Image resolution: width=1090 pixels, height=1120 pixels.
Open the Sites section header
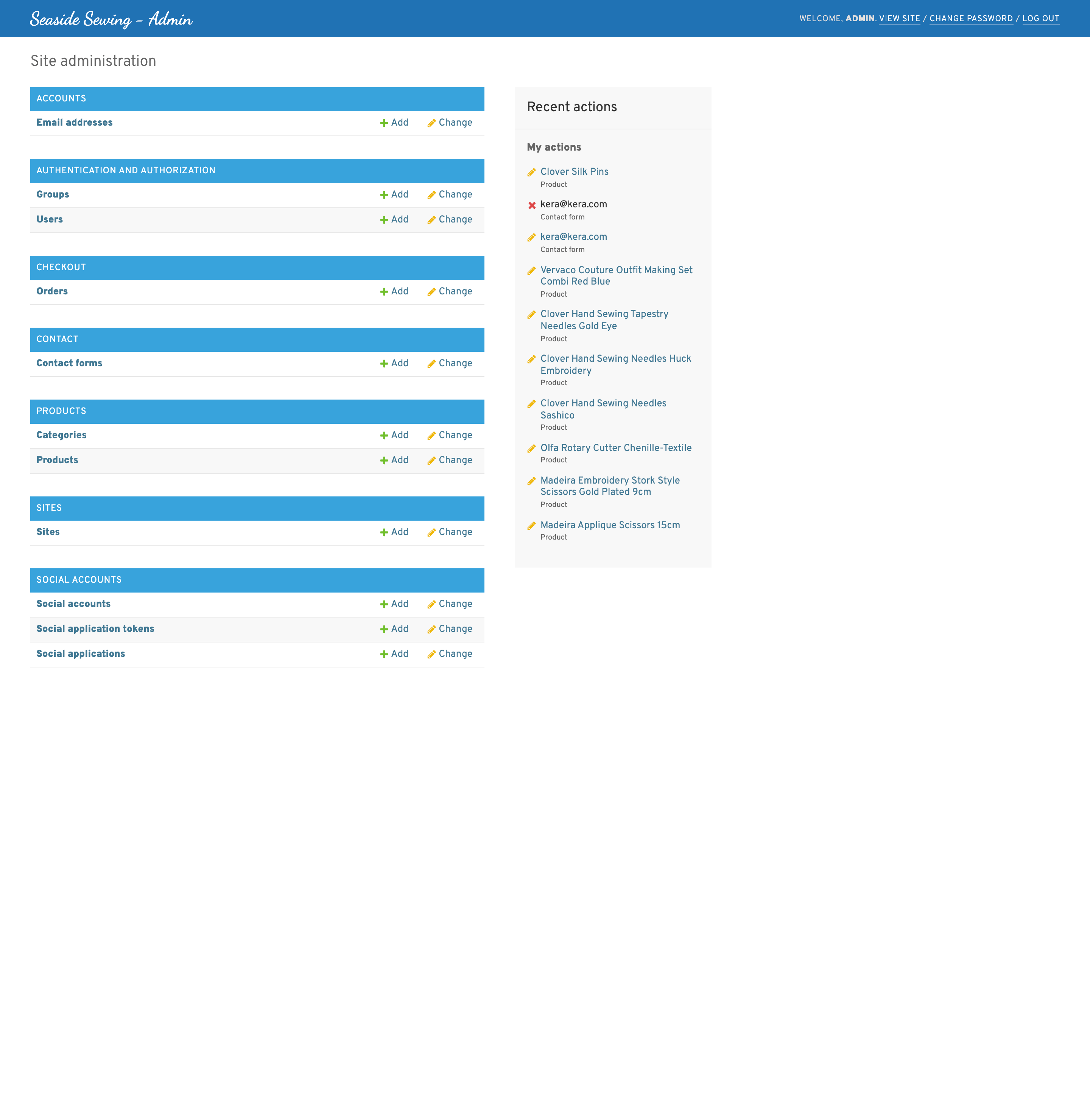[x=49, y=508]
